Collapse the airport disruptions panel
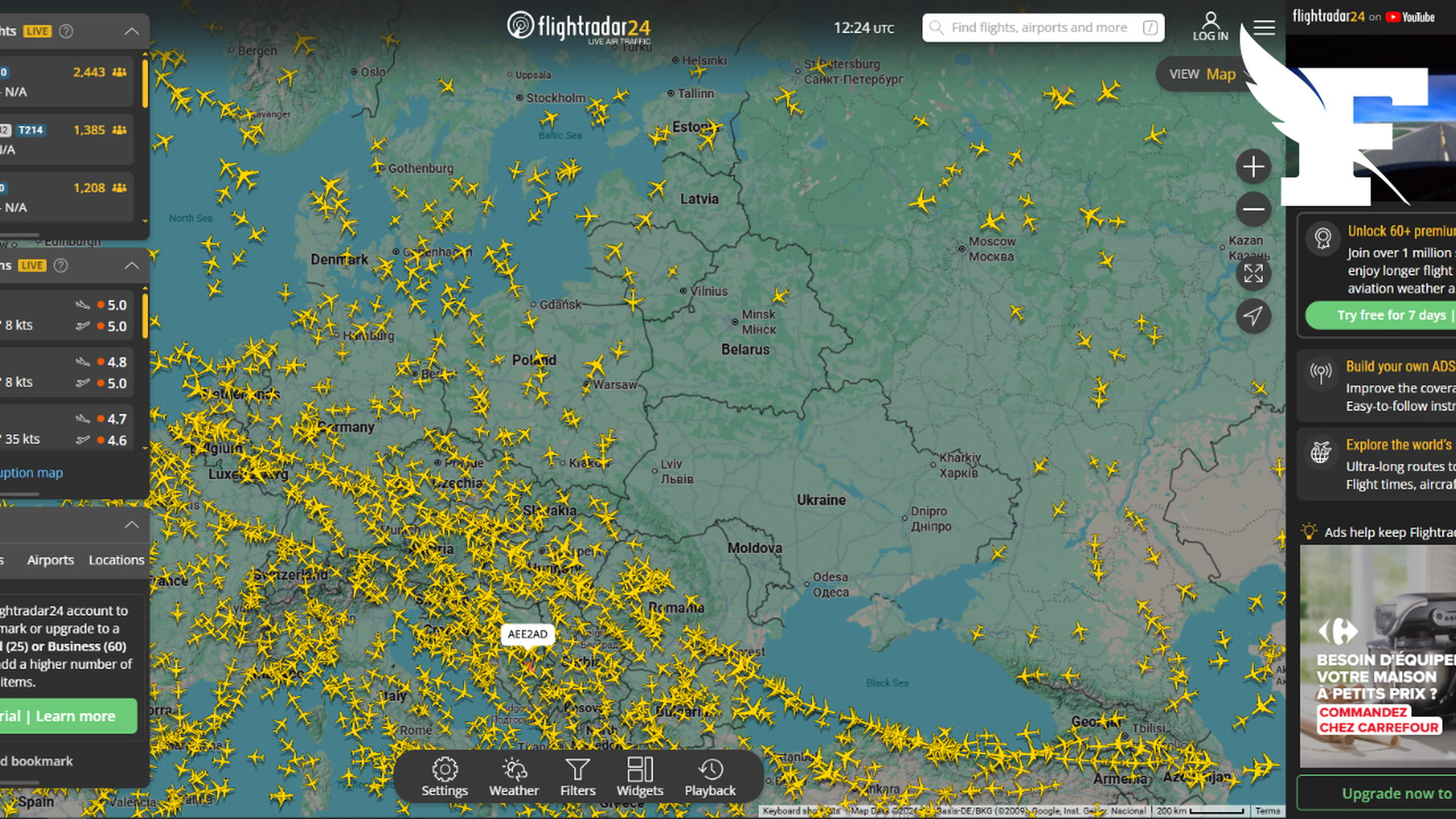This screenshot has width=1456, height=819. 131,265
